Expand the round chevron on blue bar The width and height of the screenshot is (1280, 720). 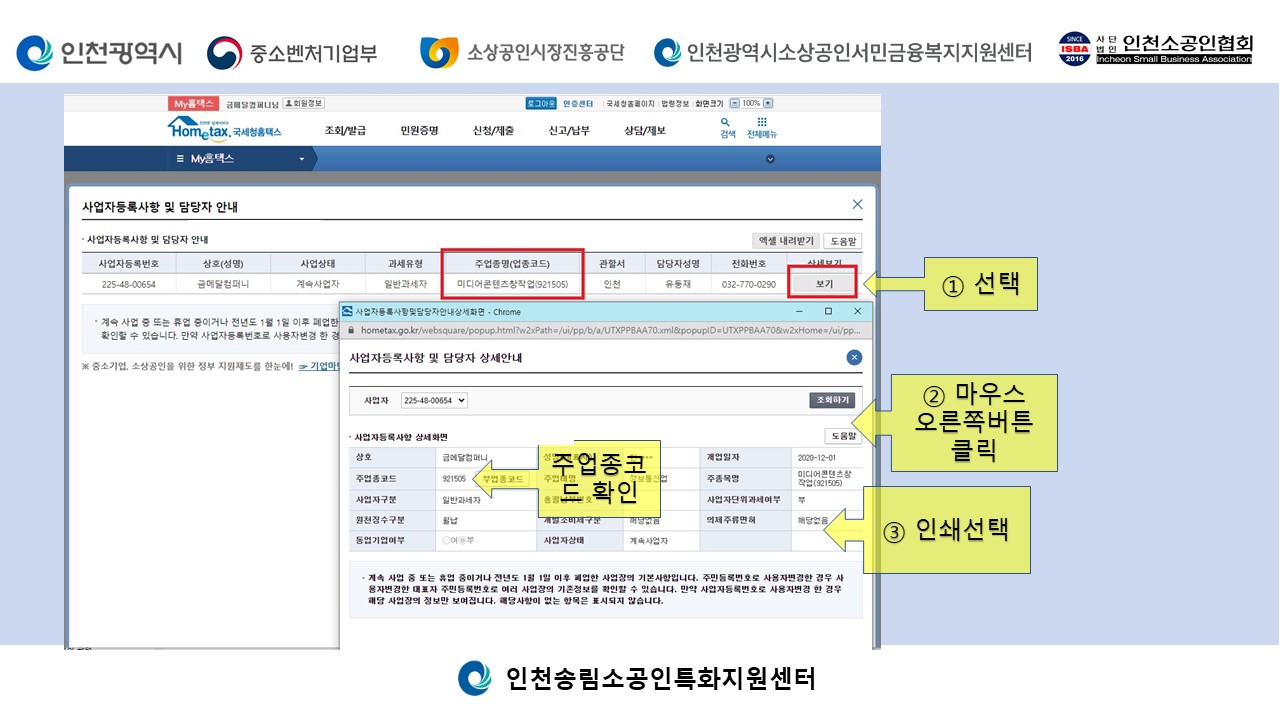click(x=770, y=159)
